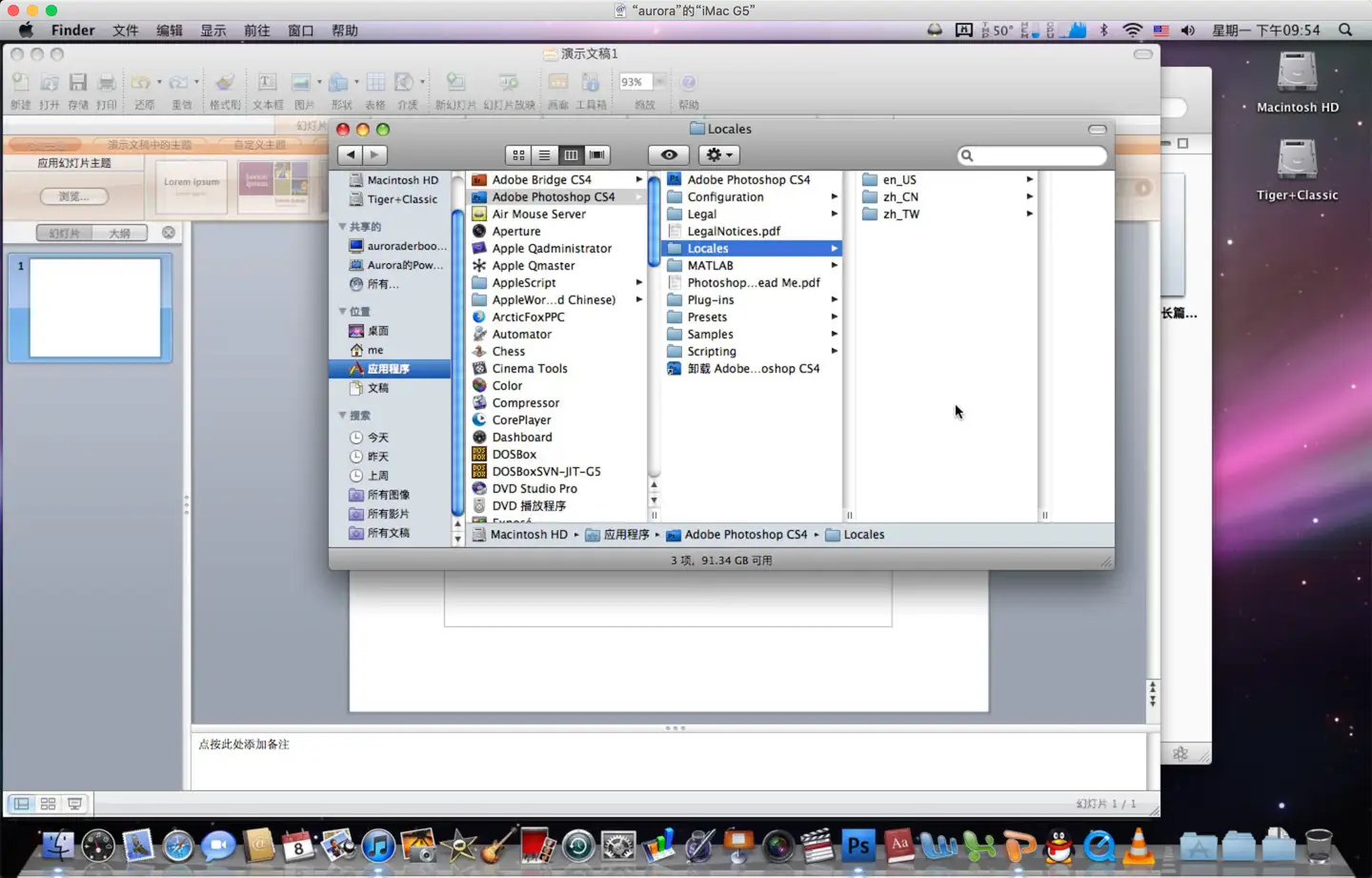Click the 新建 (New) icon in PowerPoint toolbar
Viewport: 1372px width, 878px height.
[x=20, y=83]
